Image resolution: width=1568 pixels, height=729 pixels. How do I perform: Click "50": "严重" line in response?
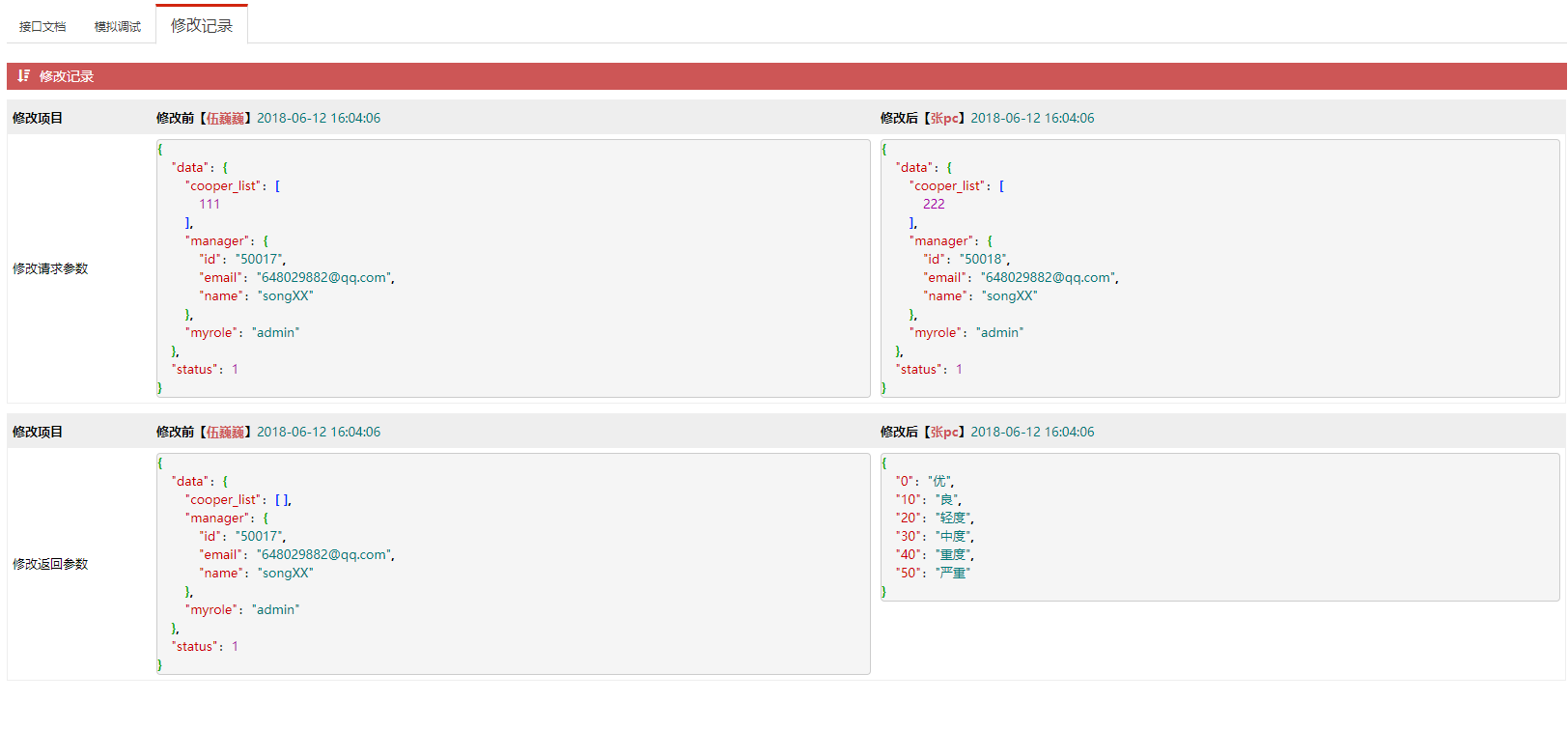pyautogui.click(x=933, y=573)
